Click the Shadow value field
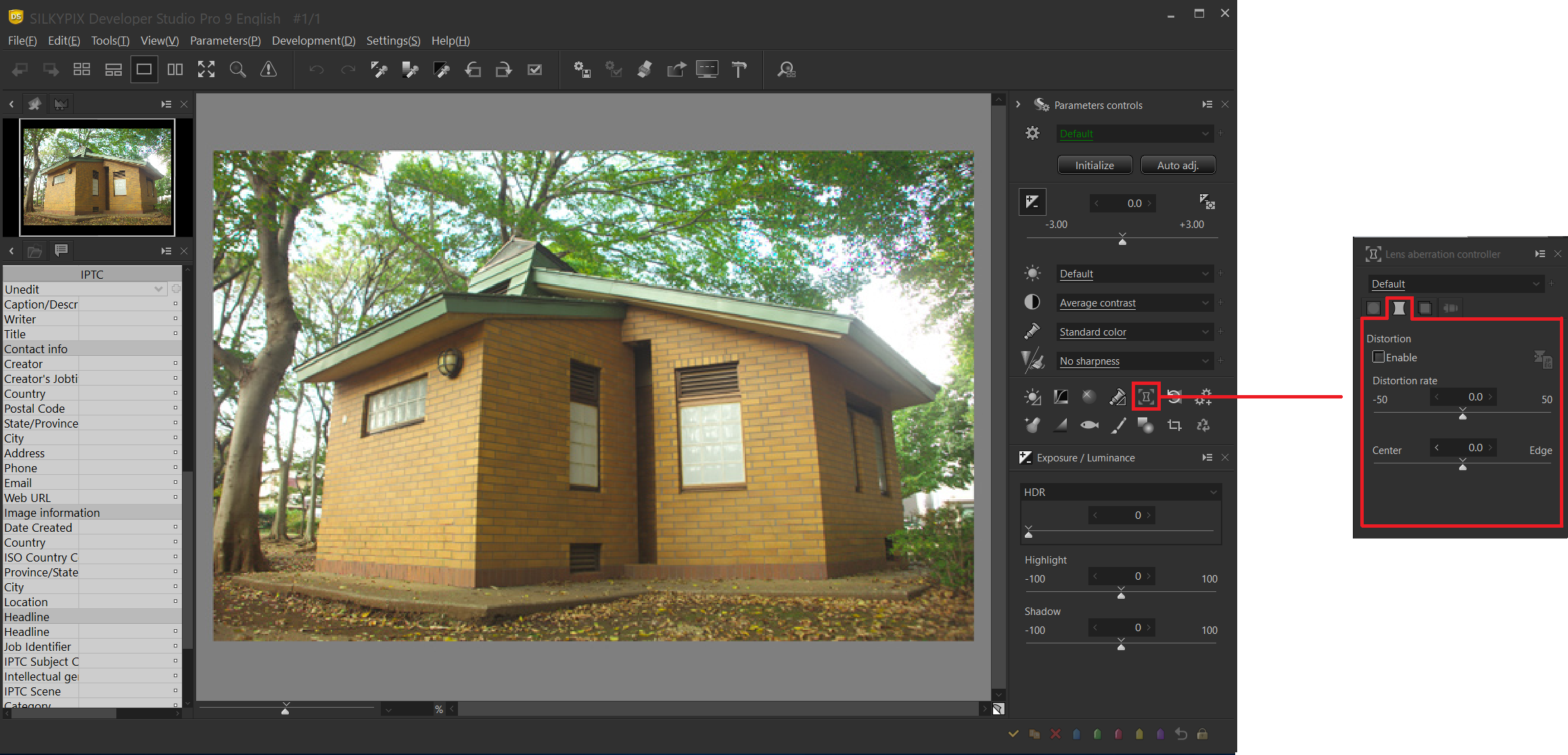 point(1122,628)
